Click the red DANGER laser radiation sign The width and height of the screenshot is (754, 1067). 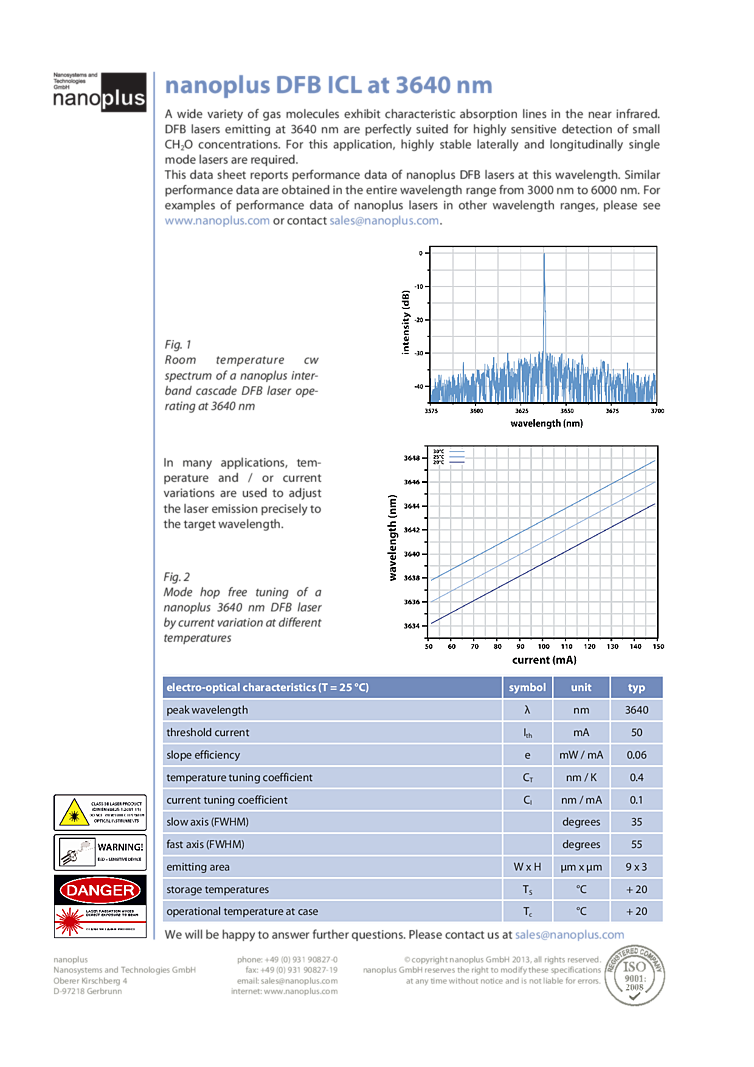98,907
